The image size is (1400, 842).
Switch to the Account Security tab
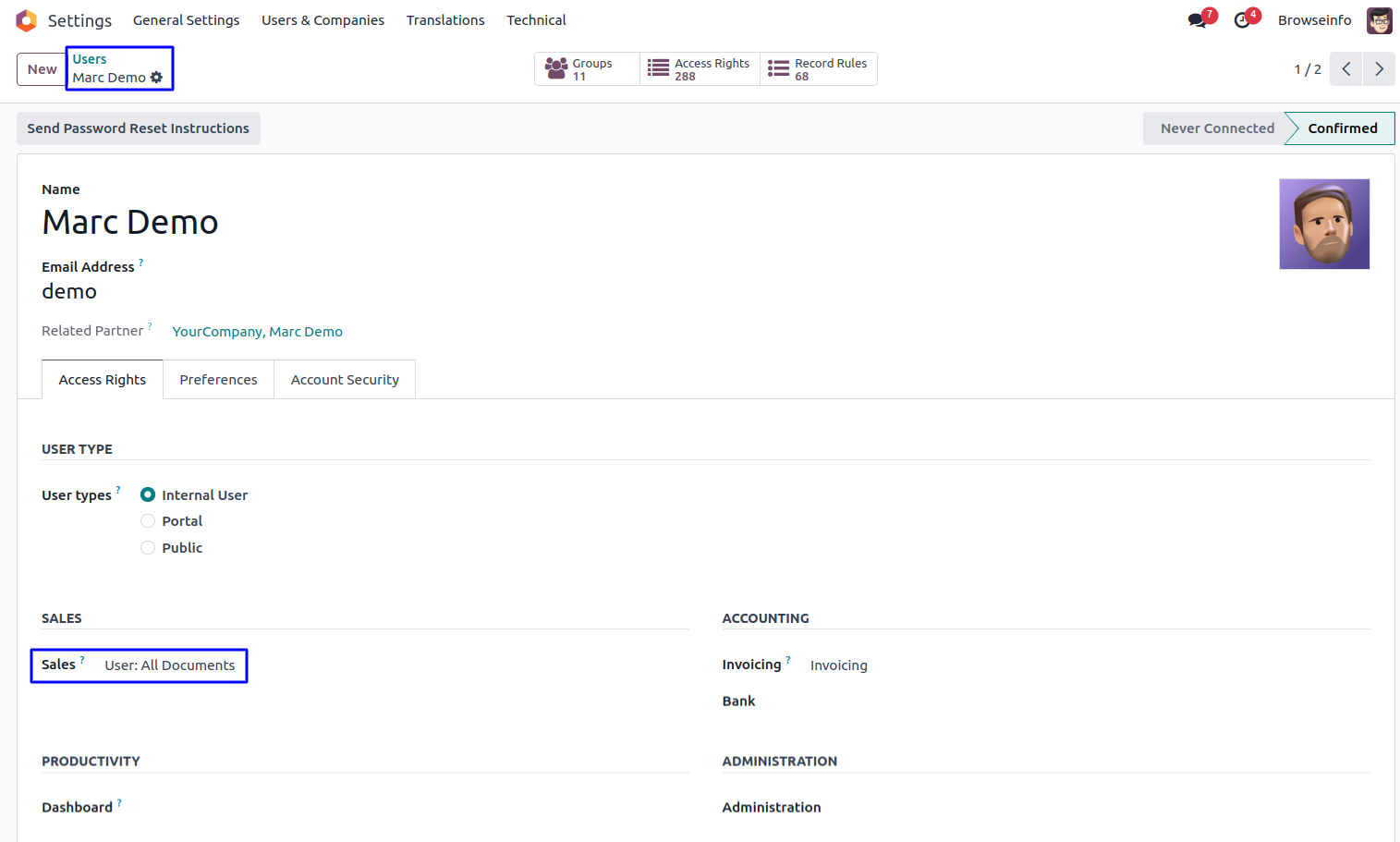pos(345,380)
